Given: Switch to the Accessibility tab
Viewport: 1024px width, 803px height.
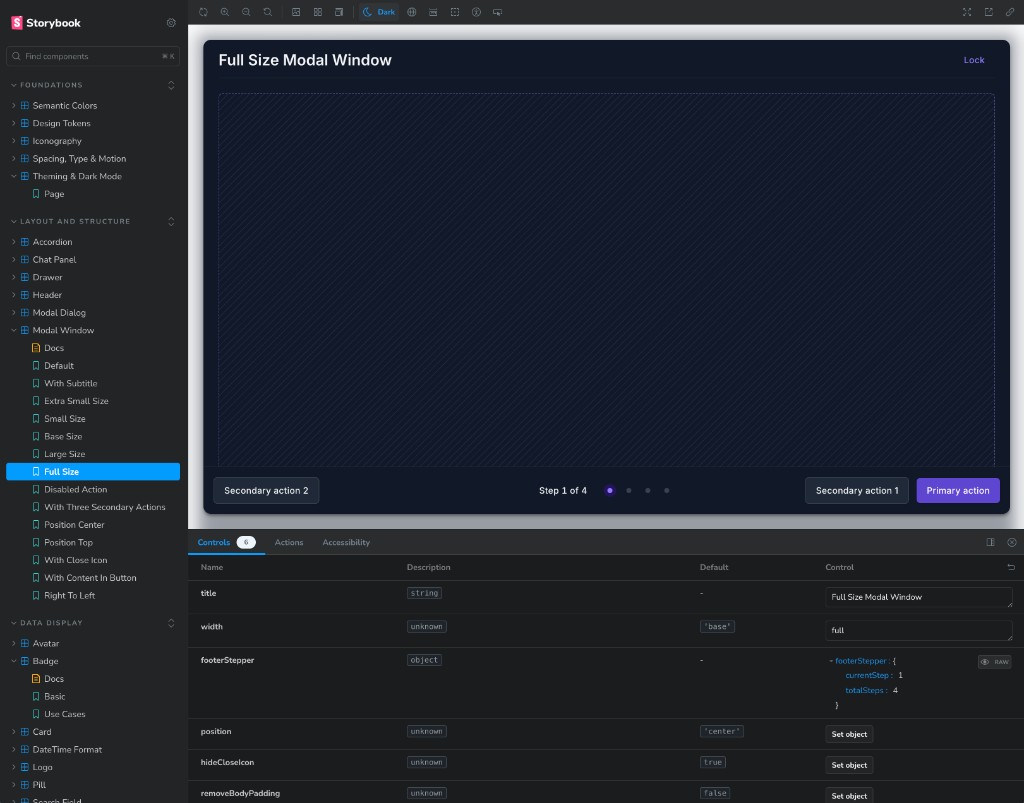Looking at the screenshot, I should click(x=346, y=542).
